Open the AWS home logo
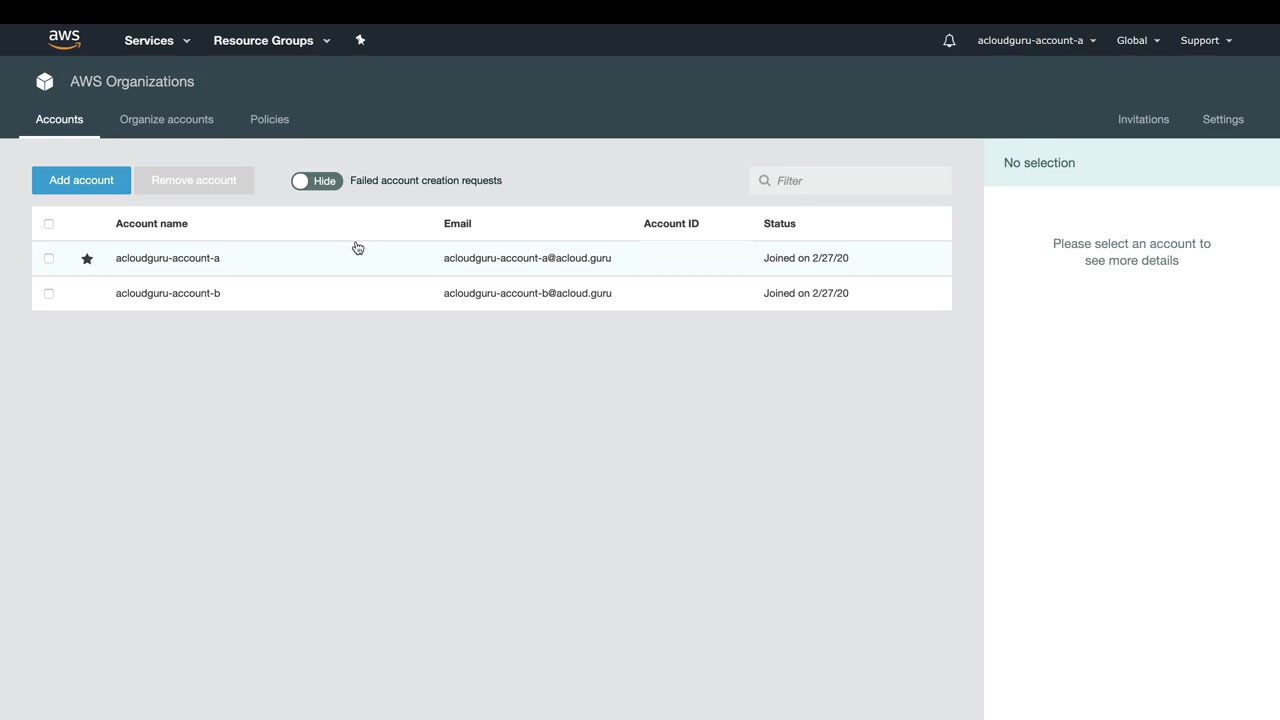The width and height of the screenshot is (1280, 720). click(64, 40)
